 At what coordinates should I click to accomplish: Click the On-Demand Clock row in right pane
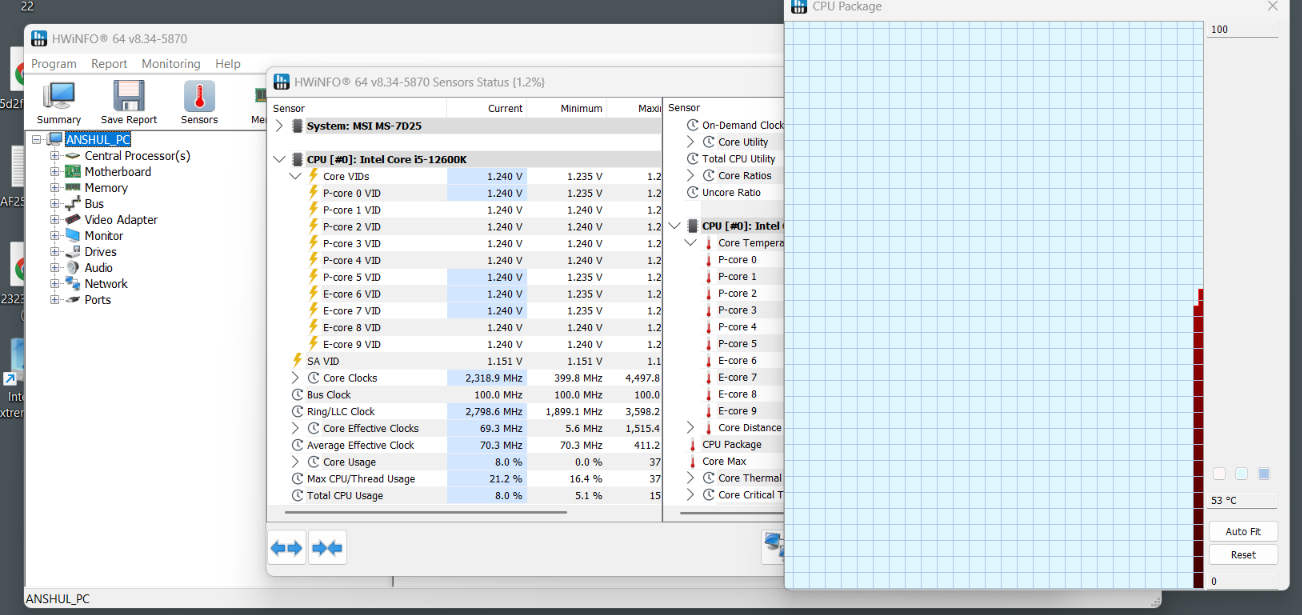[743, 125]
